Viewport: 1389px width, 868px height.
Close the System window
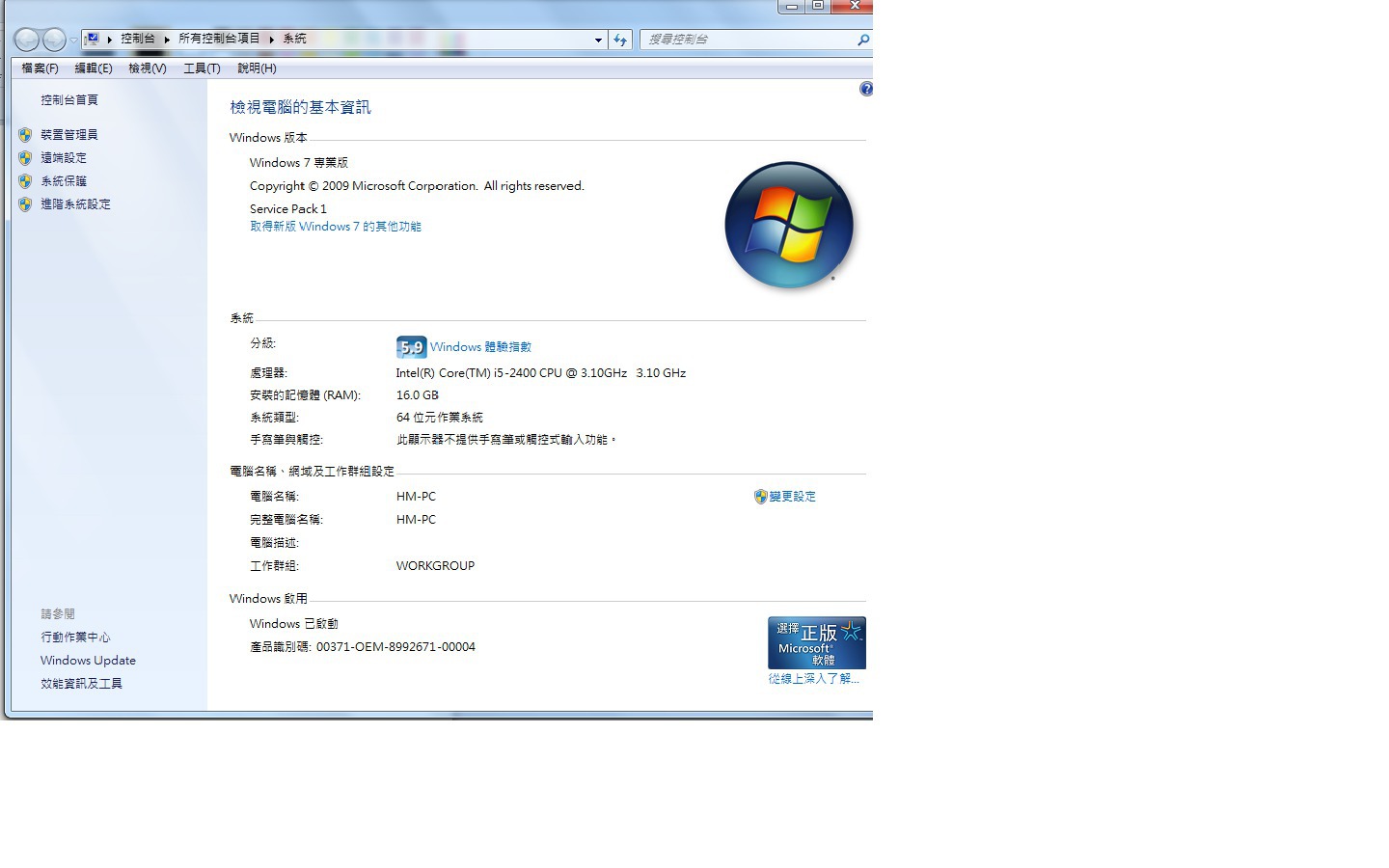852,6
